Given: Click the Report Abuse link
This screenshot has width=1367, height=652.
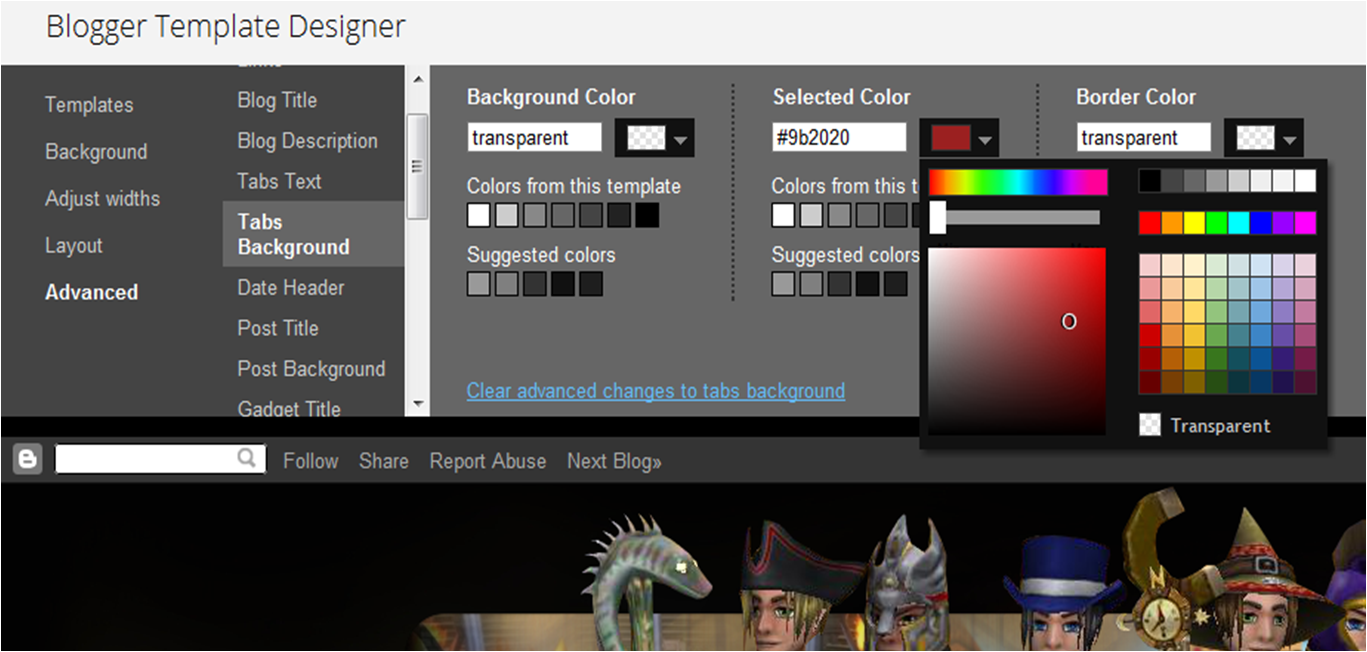Looking at the screenshot, I should 488,461.
